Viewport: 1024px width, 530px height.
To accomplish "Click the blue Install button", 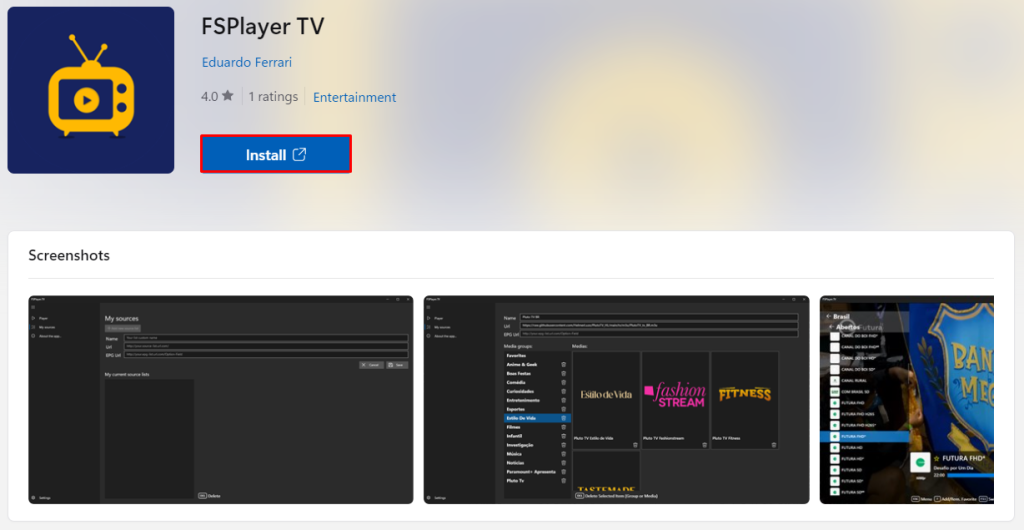I will (x=276, y=154).
